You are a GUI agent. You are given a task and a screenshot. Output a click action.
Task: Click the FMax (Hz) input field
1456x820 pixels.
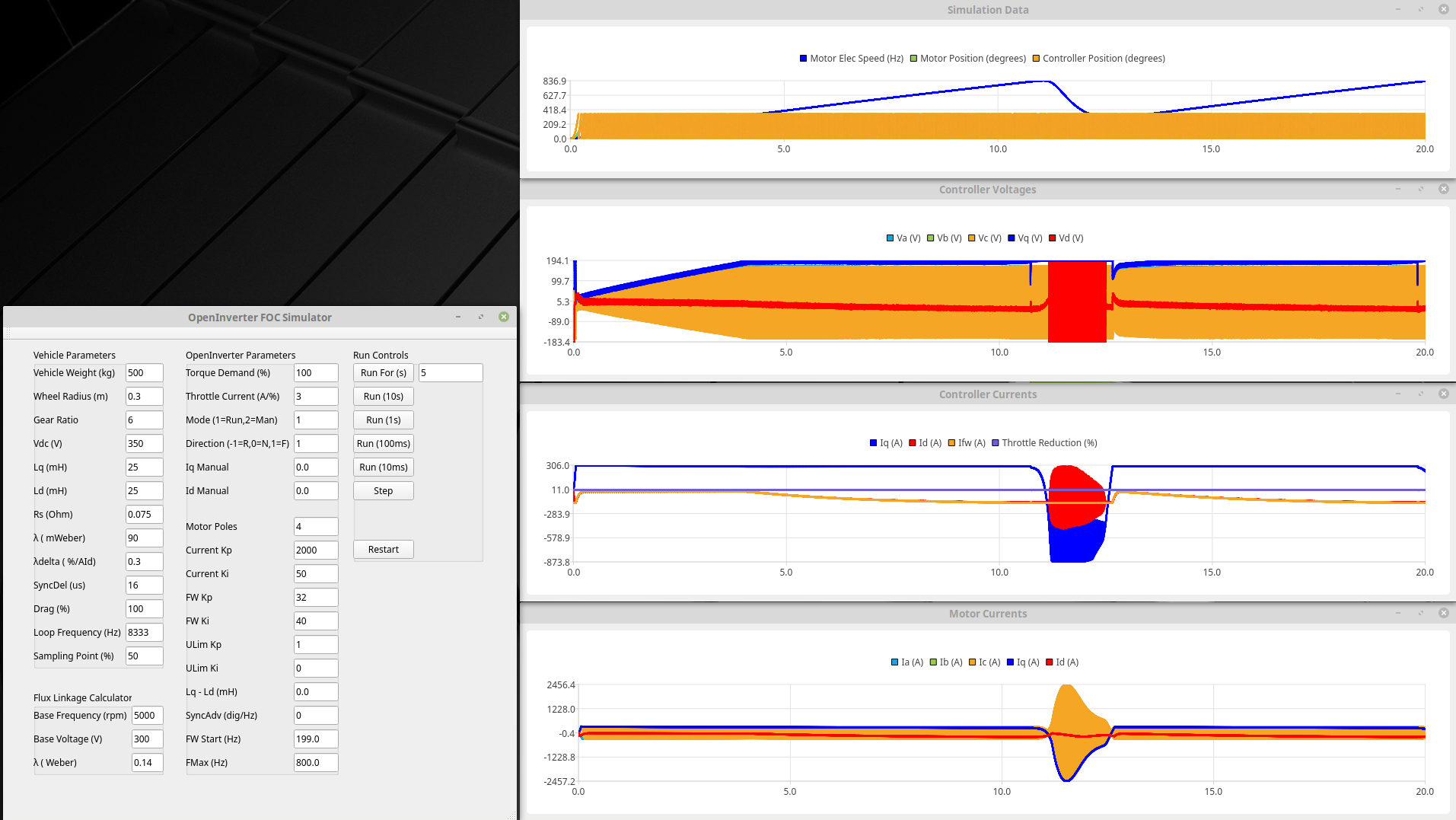pyautogui.click(x=315, y=763)
